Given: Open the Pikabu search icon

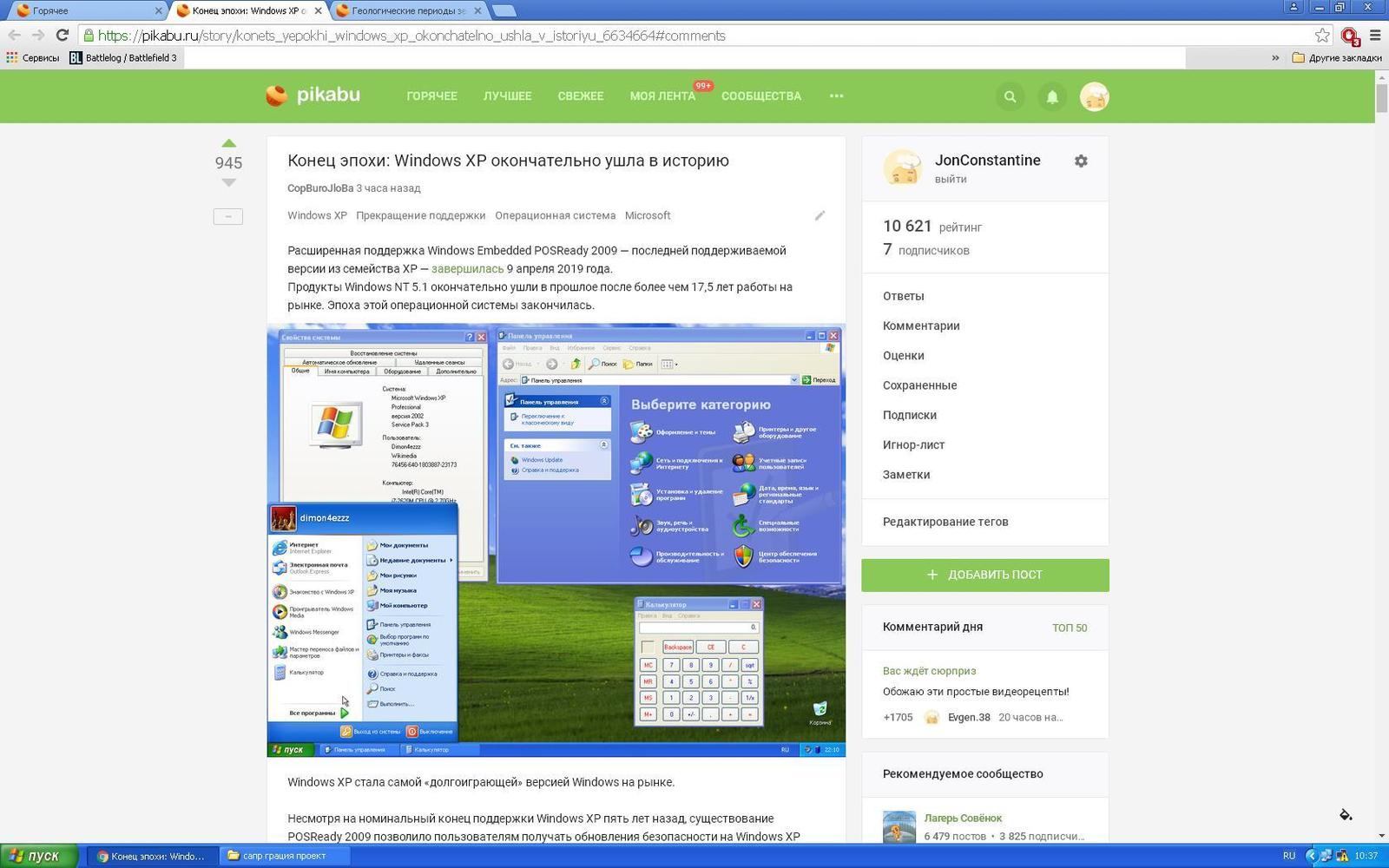Looking at the screenshot, I should pyautogui.click(x=1010, y=96).
